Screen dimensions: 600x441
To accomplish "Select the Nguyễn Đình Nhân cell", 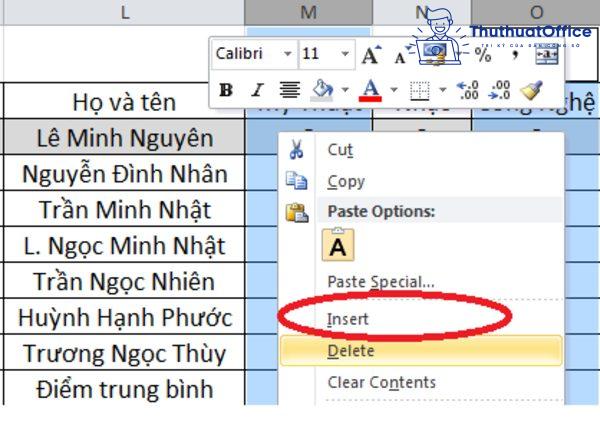I will click(x=124, y=173).
